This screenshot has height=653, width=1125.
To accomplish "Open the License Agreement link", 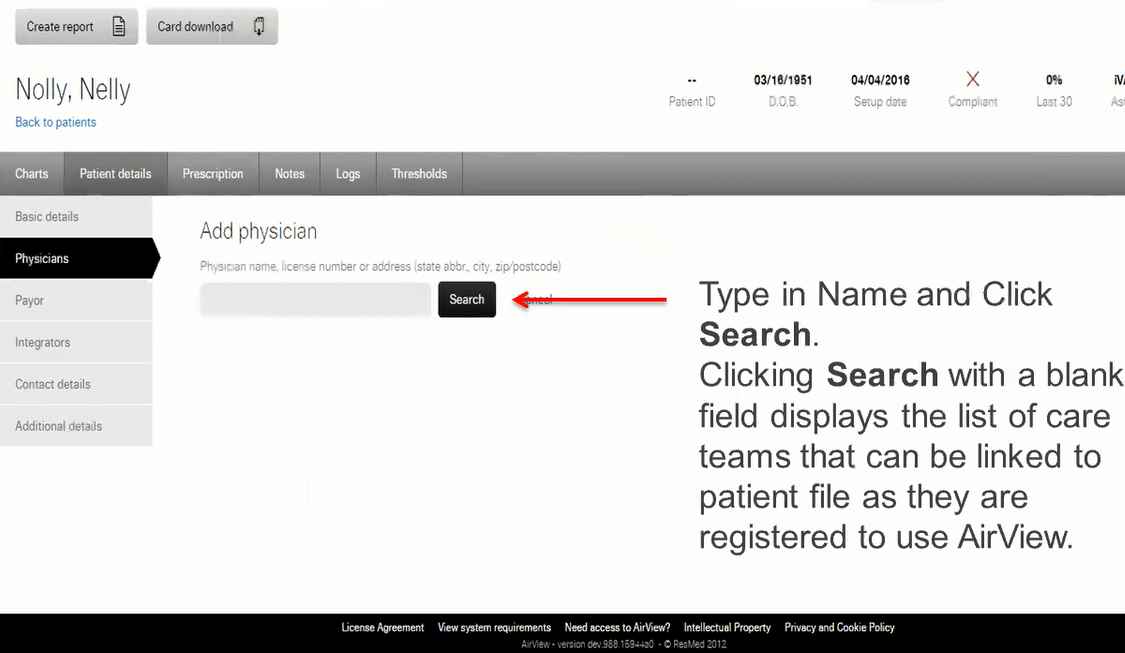I will click(x=382, y=627).
